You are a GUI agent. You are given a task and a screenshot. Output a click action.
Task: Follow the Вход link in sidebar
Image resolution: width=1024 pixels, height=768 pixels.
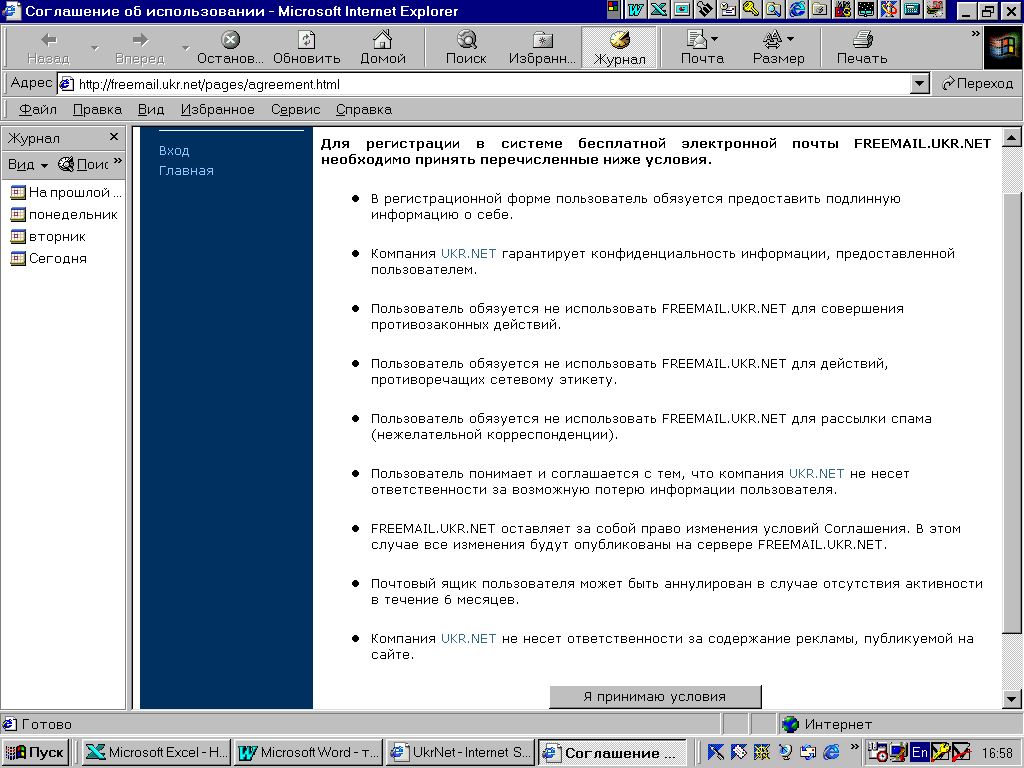coord(174,150)
